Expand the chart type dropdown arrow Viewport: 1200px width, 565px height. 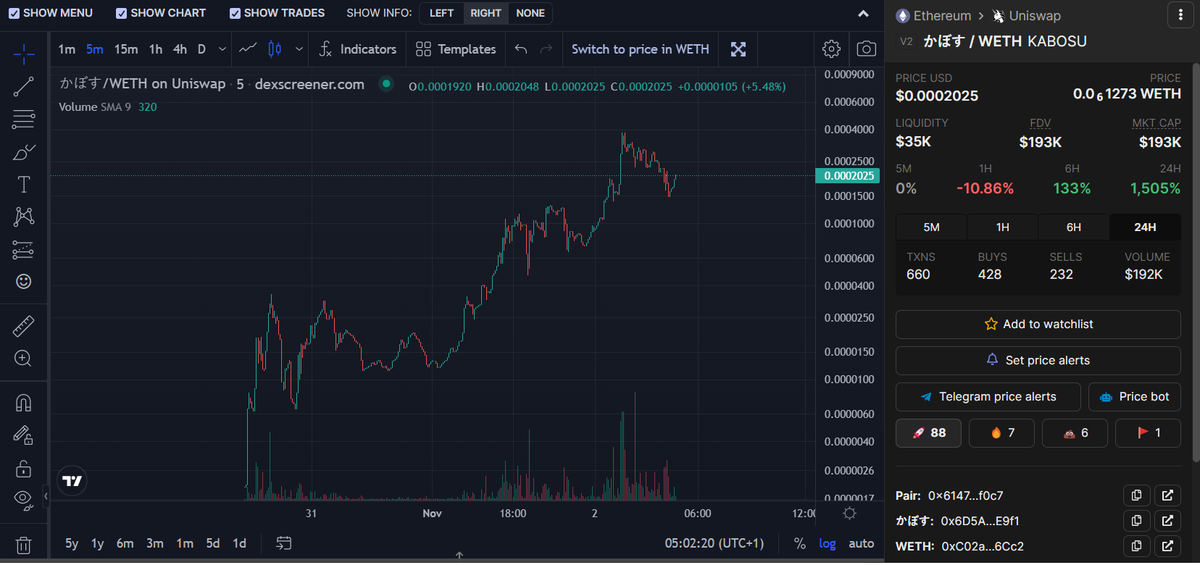(x=300, y=49)
